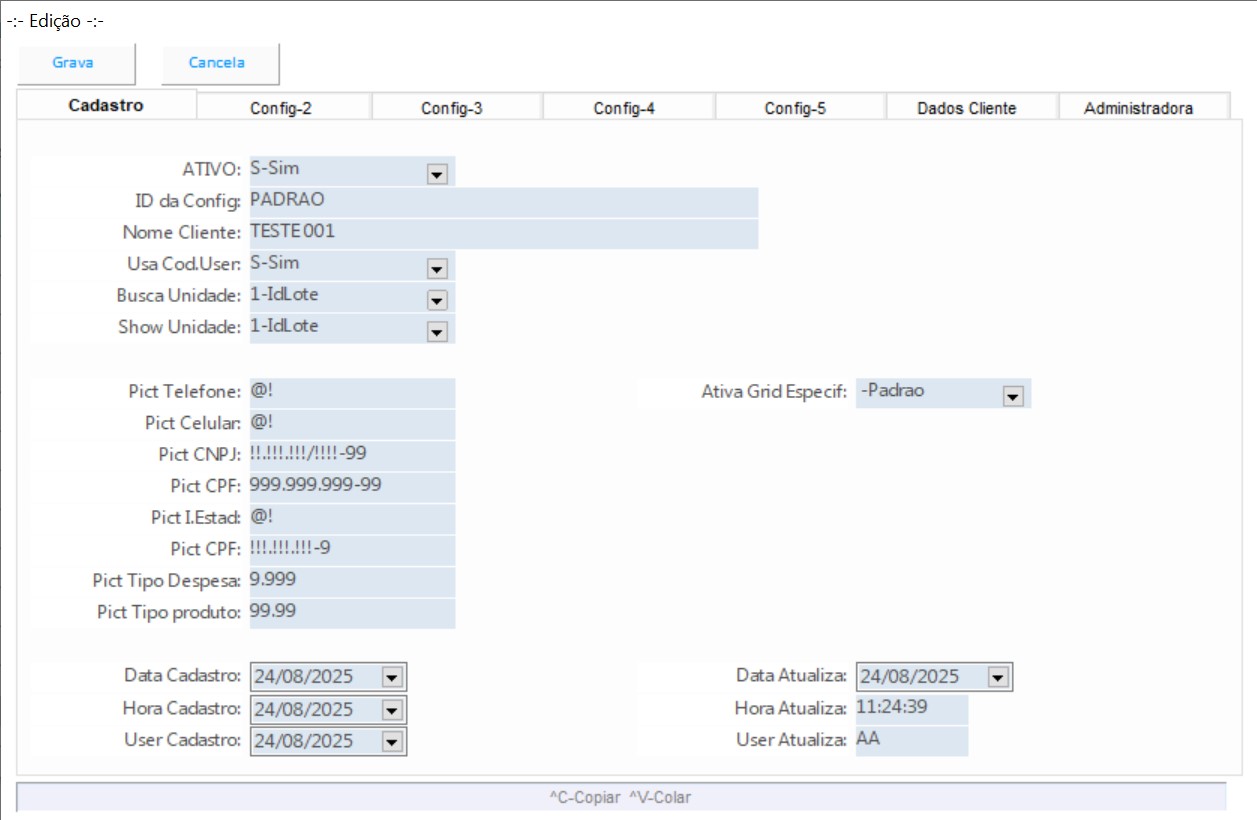
Task: Click the Pict Tipo Despesa field
Action: 352,581
